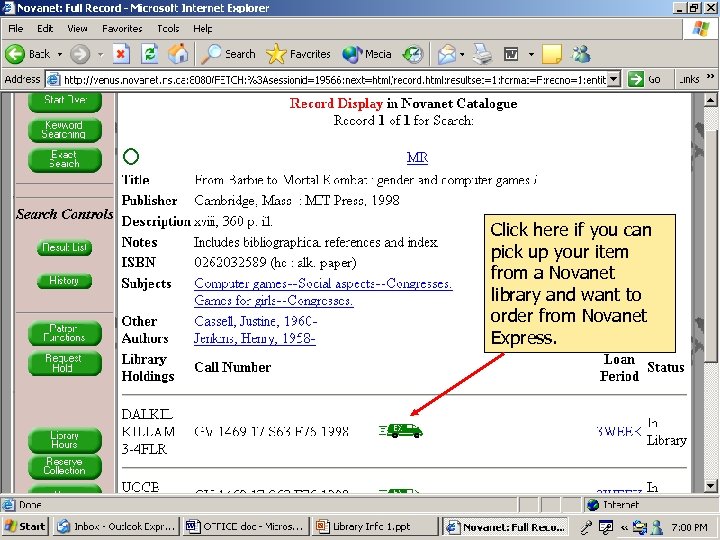Open the View menu
Screen dimensions: 720x540
(77, 28)
